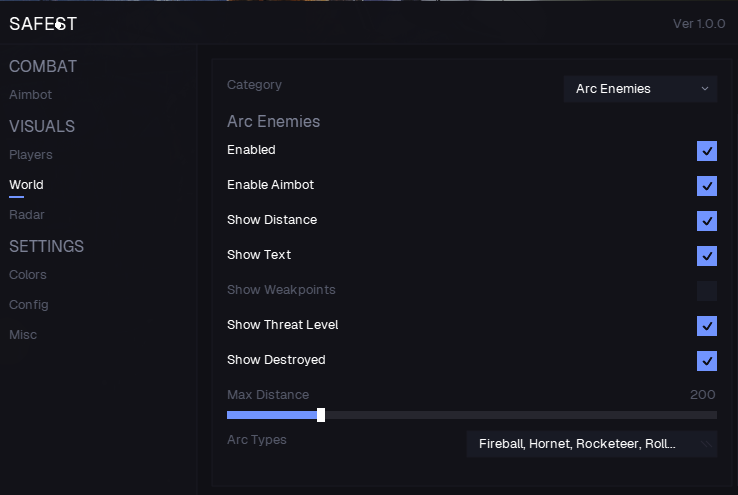Open the Category dropdown showing Arc Enemies

pyautogui.click(x=640, y=89)
